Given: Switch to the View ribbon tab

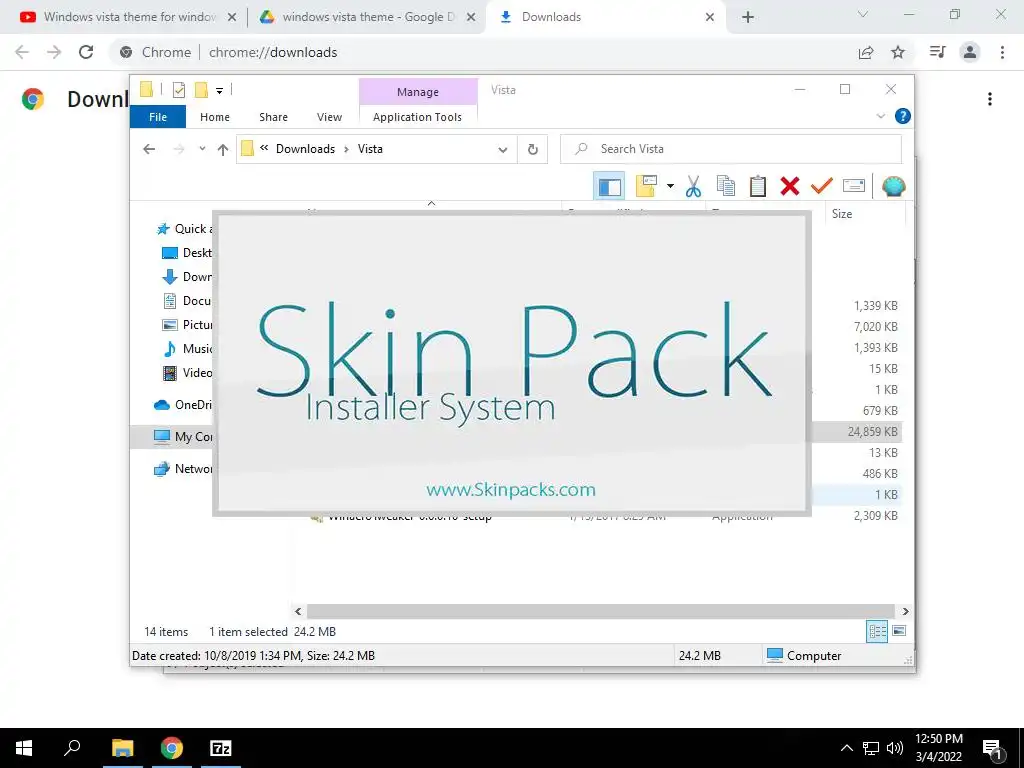Looking at the screenshot, I should point(329,117).
